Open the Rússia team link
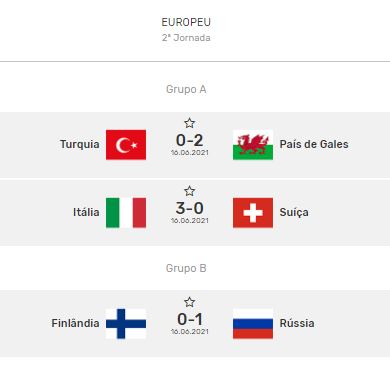Viewport: 390px width, 386px height. pyautogui.click(x=297, y=323)
